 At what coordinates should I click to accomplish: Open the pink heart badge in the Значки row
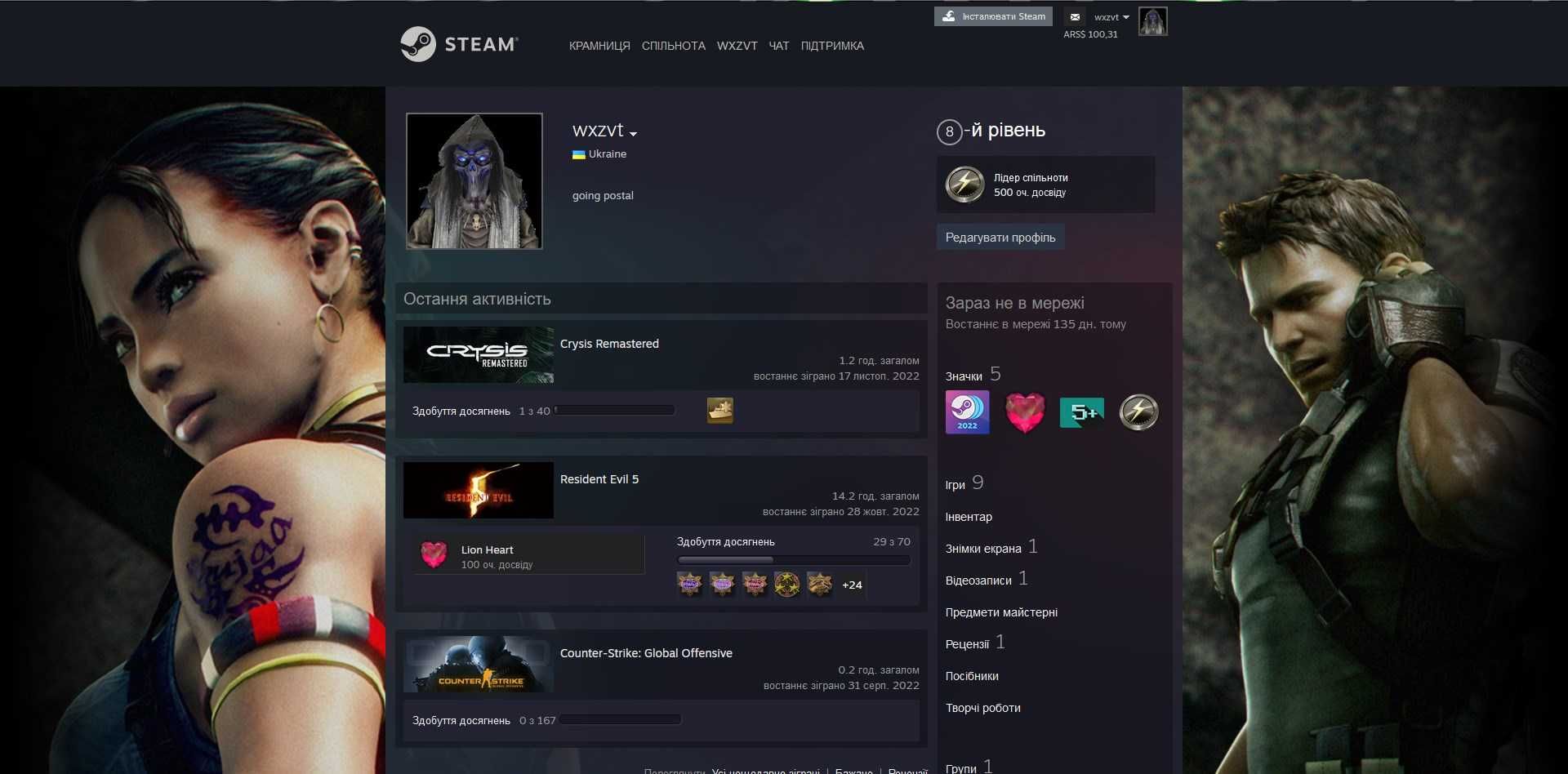click(x=1024, y=412)
